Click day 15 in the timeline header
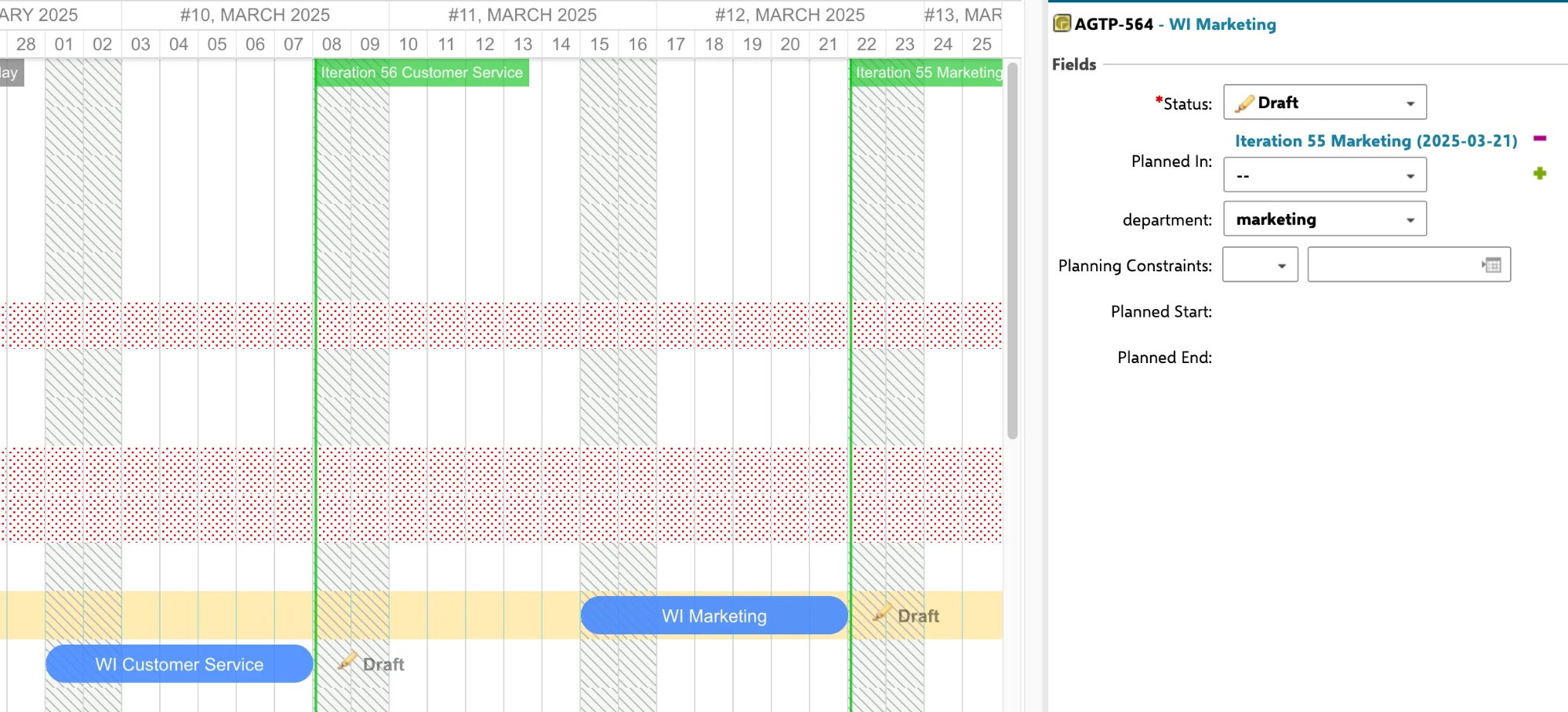The height and width of the screenshot is (712, 1568). (599, 44)
